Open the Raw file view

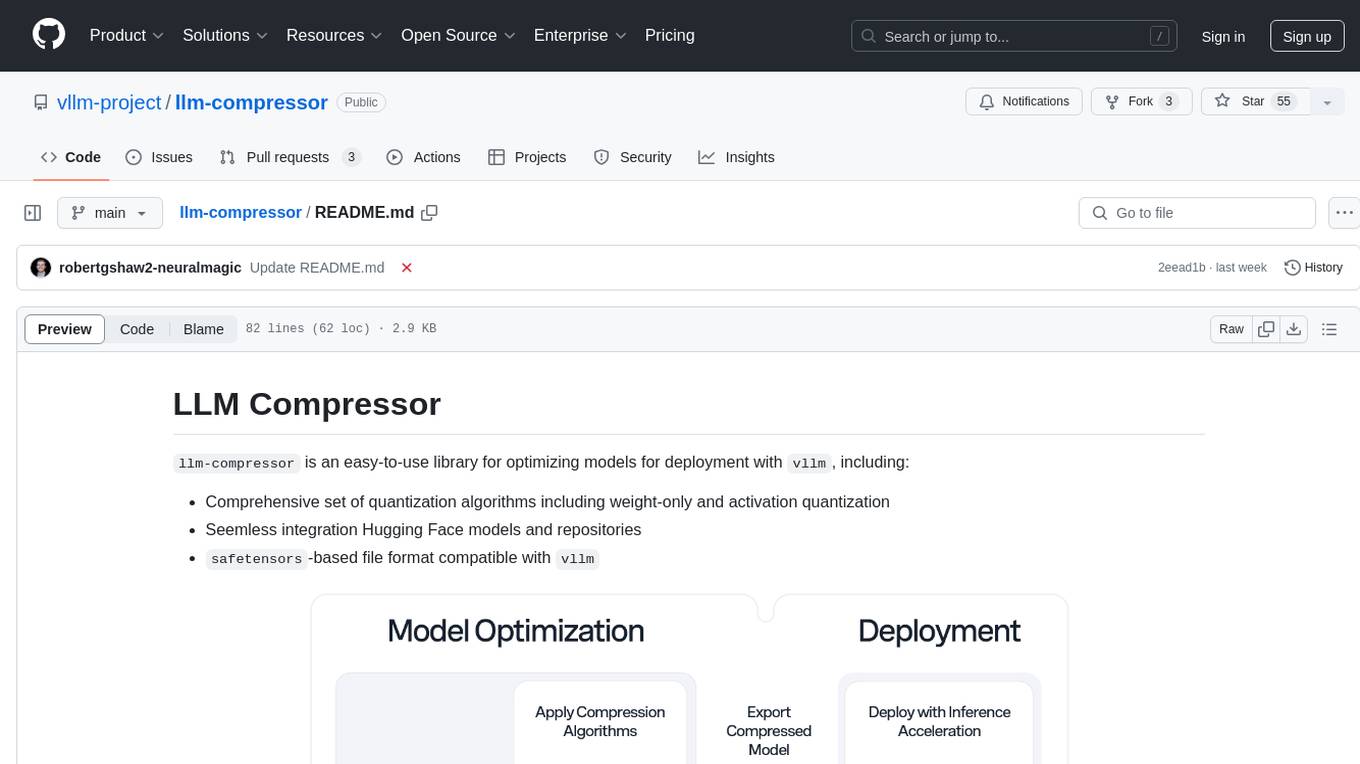click(1231, 329)
